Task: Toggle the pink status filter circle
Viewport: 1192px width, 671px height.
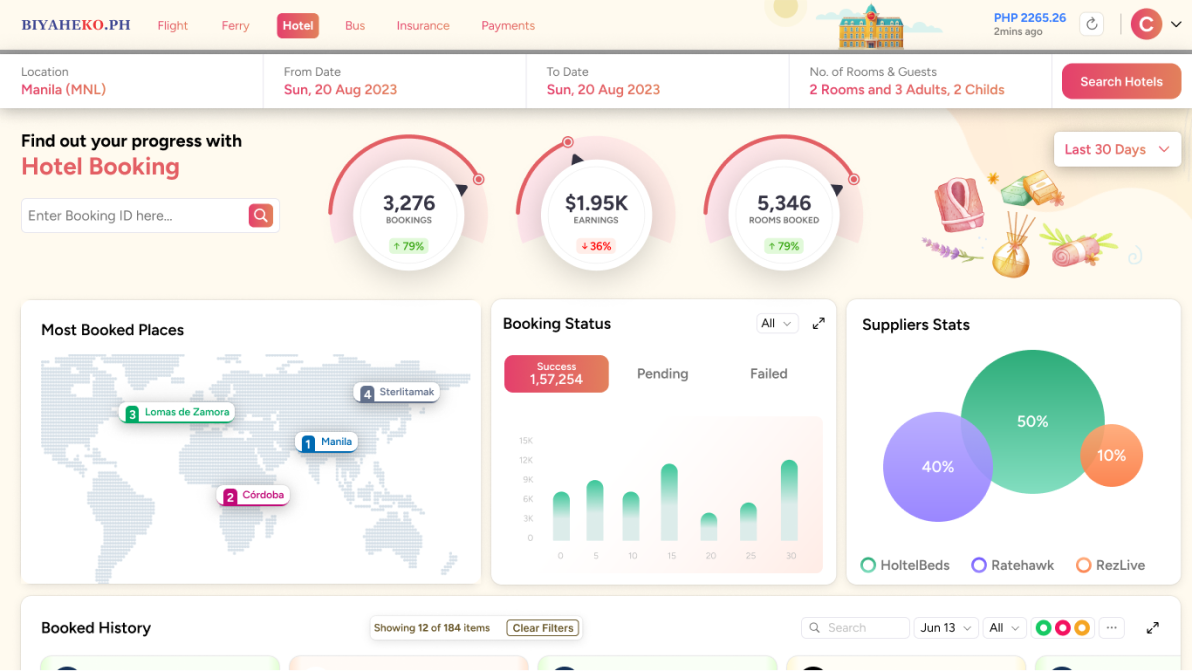Action: [x=1062, y=628]
